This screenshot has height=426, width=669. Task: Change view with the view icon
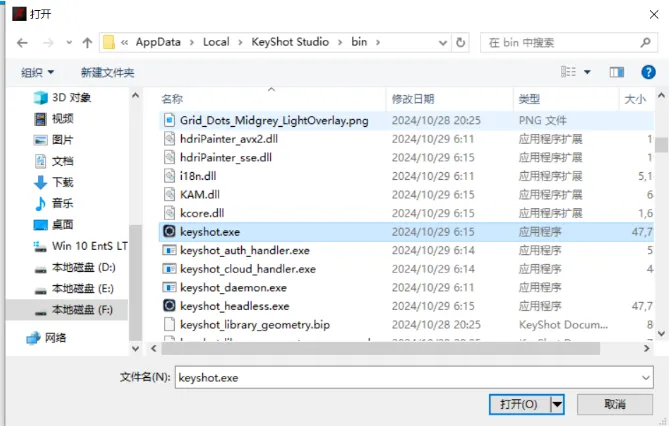568,72
